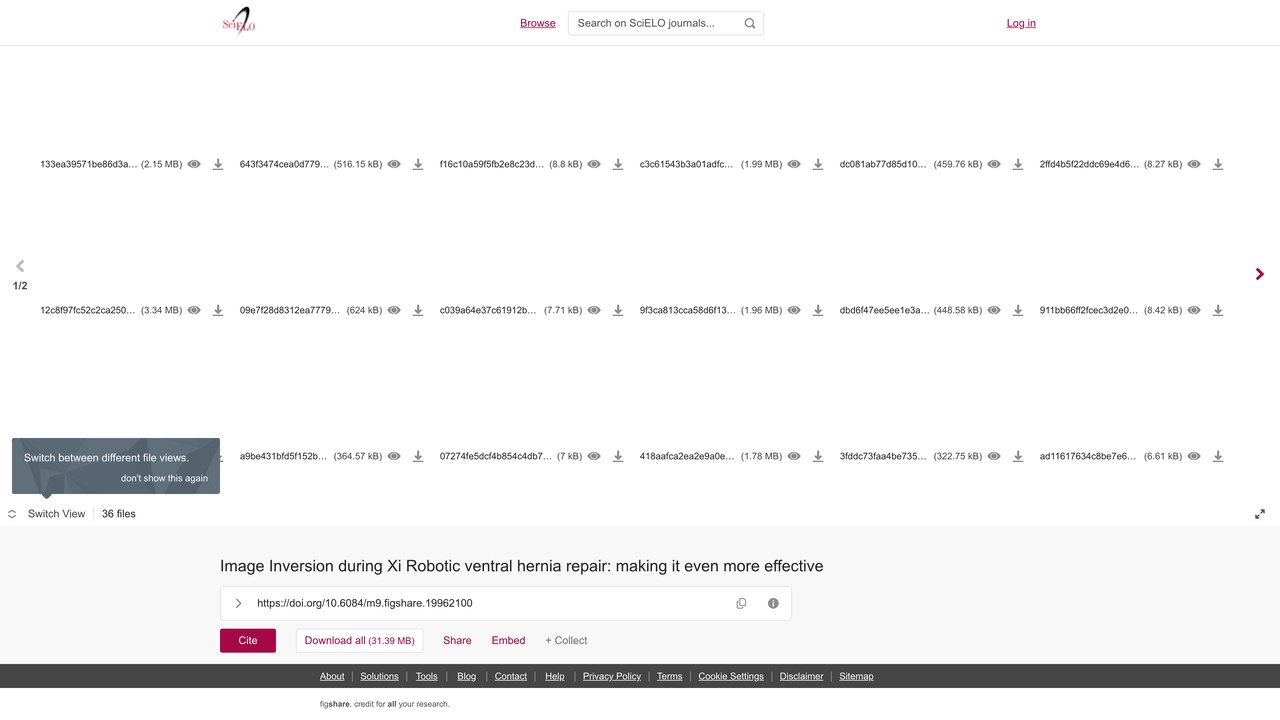1280x720 pixels.
Task: Click + Collect
Action: point(566,641)
